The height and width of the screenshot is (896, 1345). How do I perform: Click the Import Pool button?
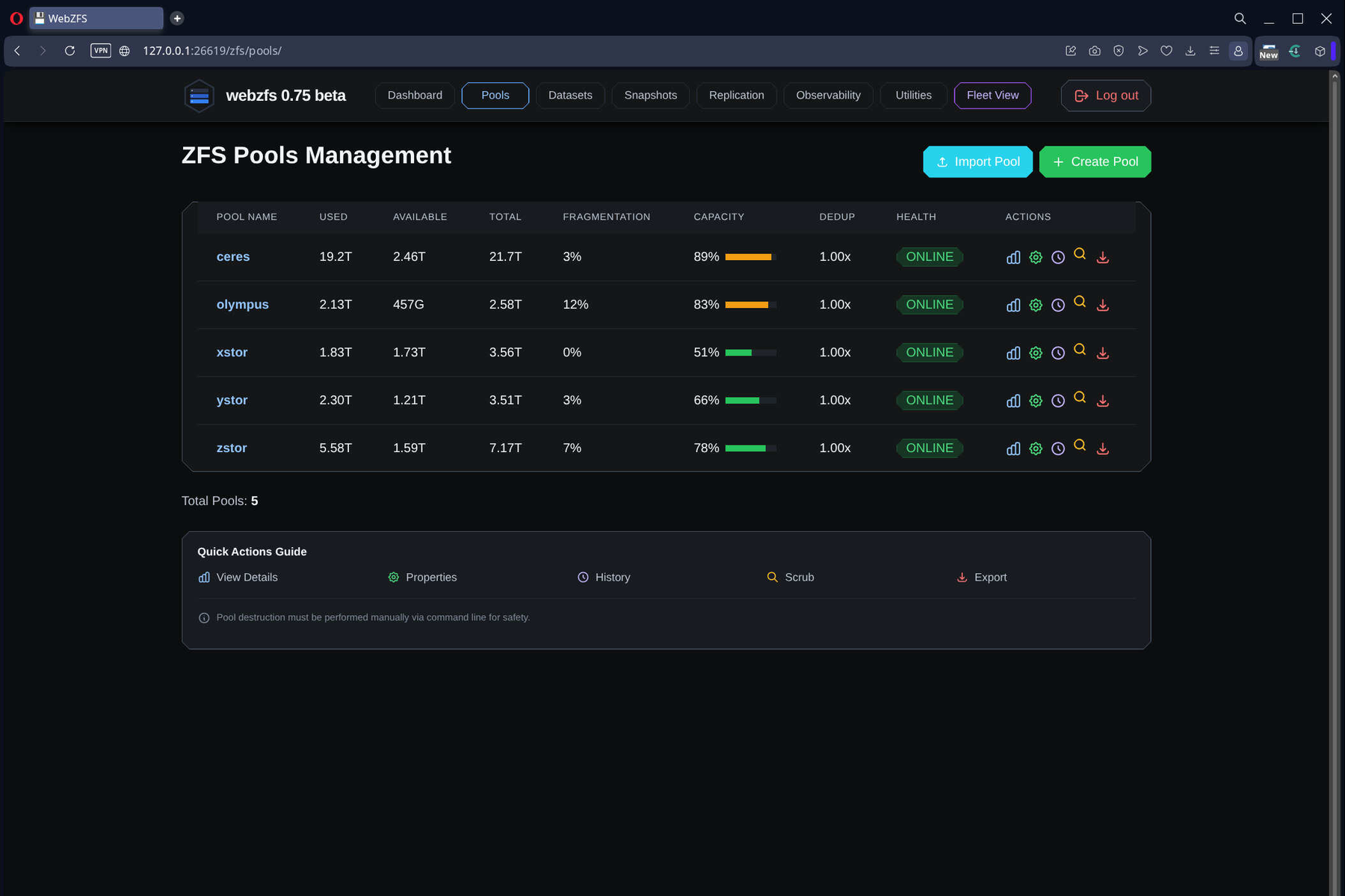coord(977,161)
